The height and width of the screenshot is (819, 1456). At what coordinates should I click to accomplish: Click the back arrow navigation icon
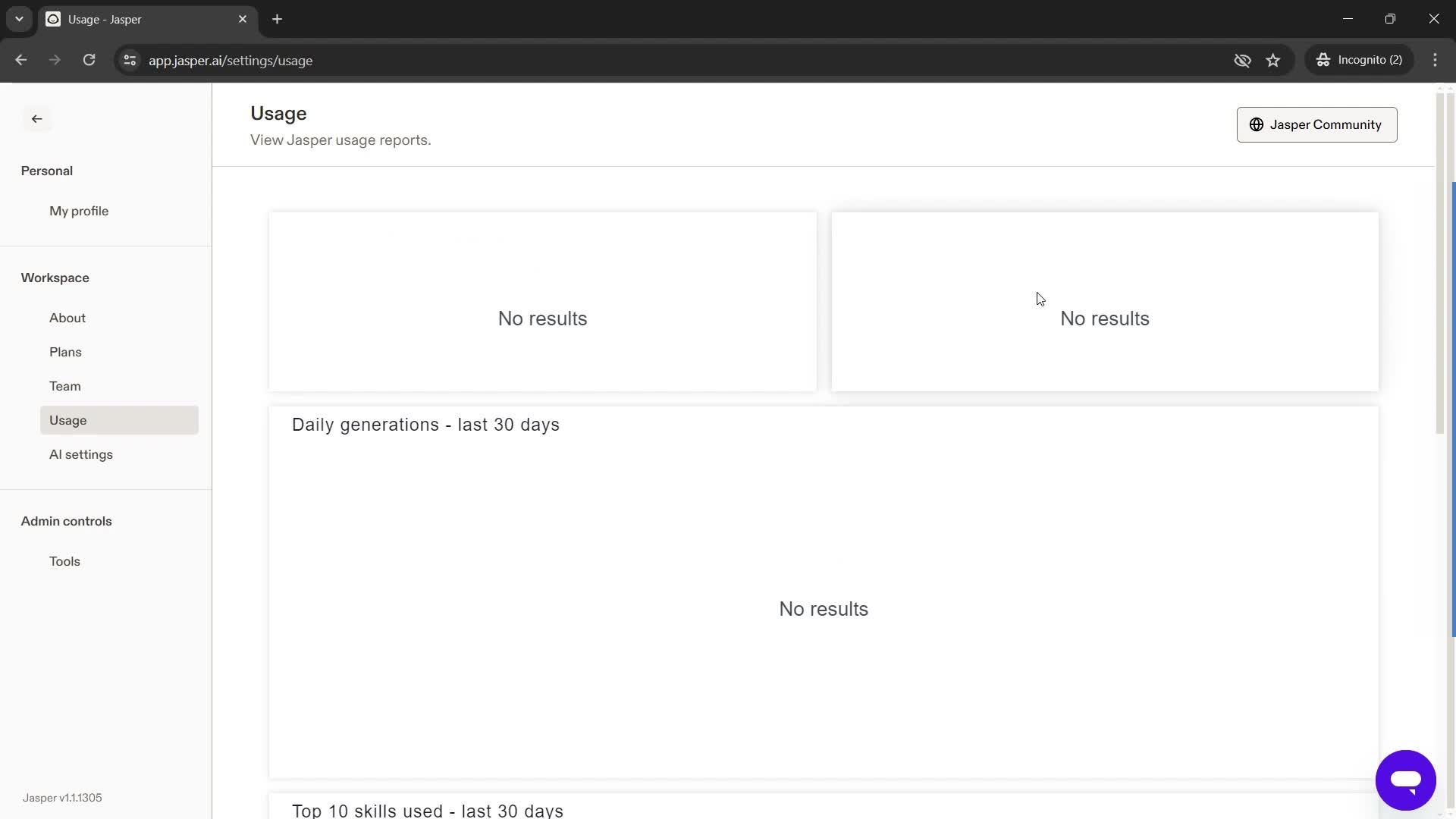(x=37, y=118)
